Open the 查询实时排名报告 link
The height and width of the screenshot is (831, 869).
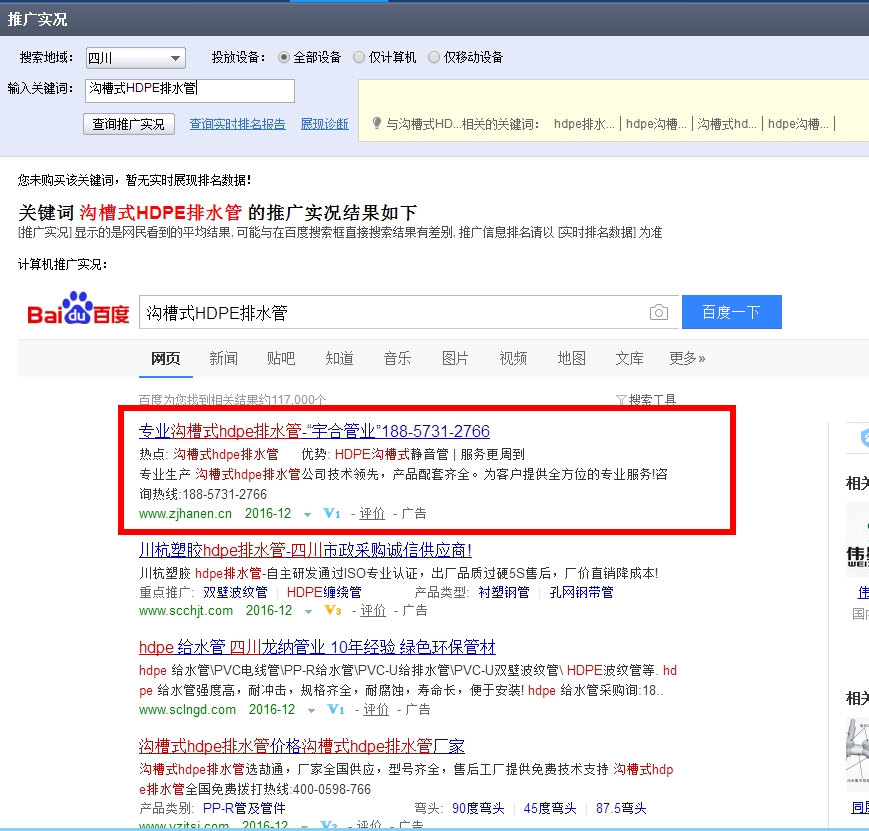[237, 124]
